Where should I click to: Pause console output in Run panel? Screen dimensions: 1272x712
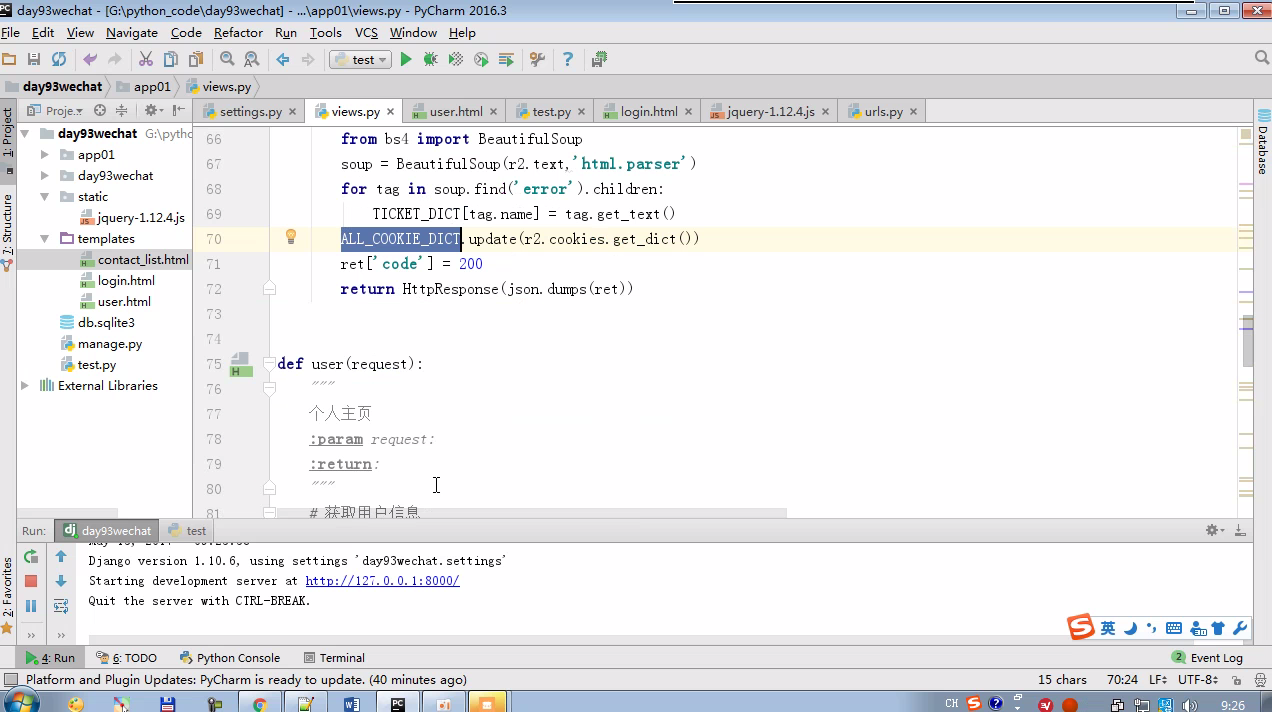[31, 606]
